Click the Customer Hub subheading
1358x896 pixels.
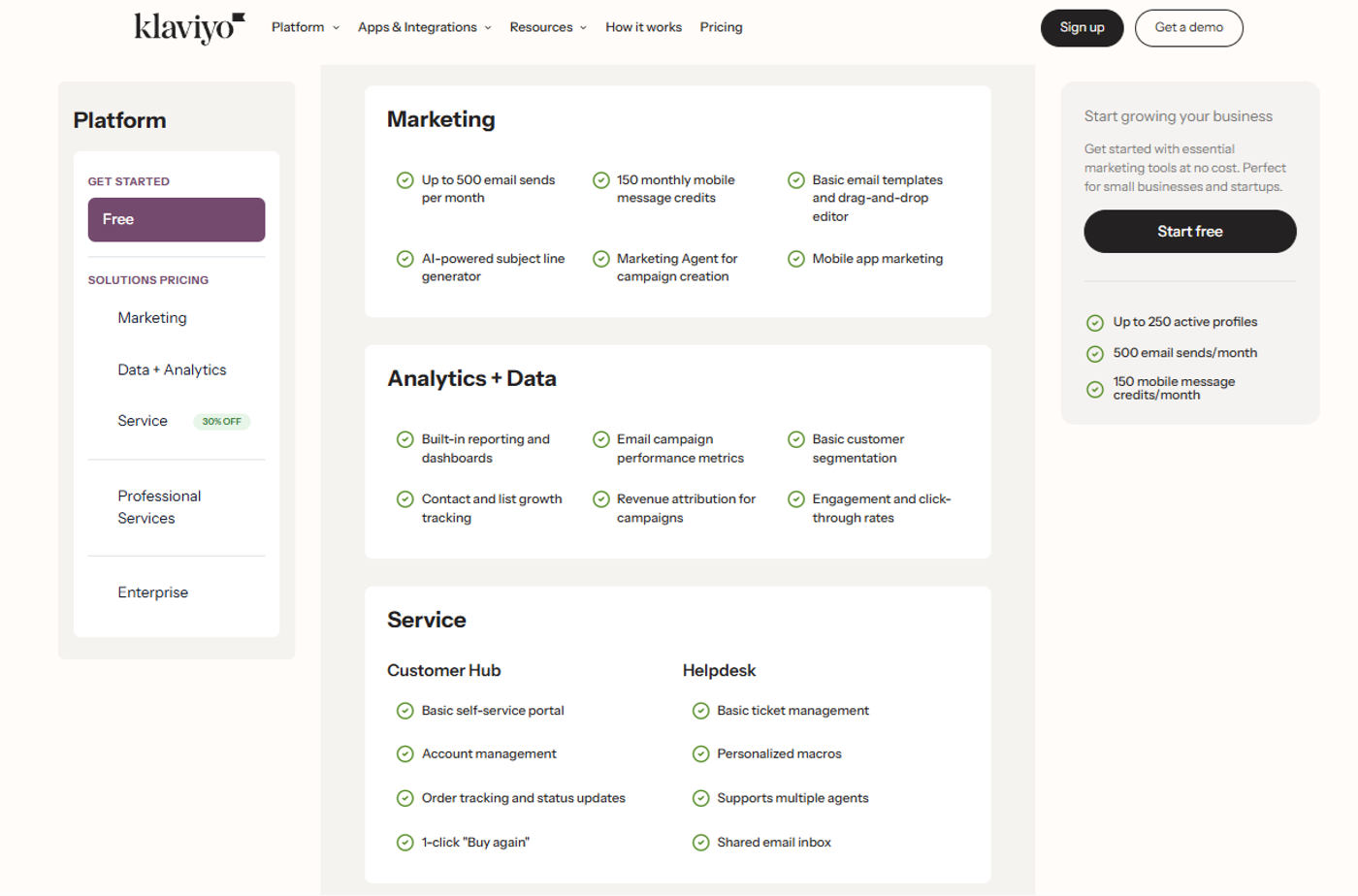[444, 671]
